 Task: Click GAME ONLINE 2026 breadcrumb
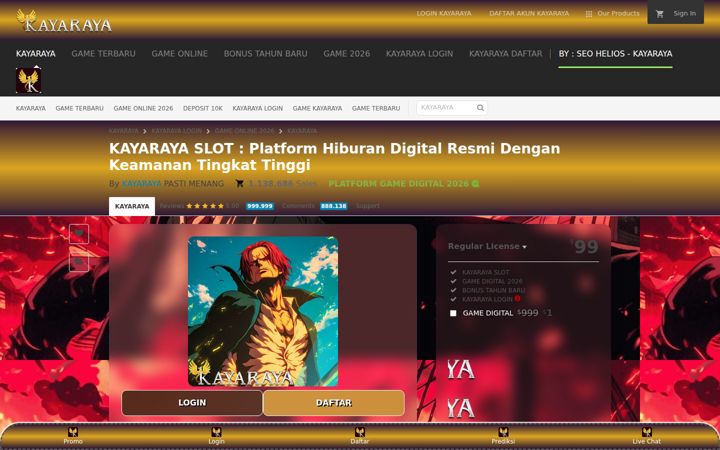click(244, 131)
